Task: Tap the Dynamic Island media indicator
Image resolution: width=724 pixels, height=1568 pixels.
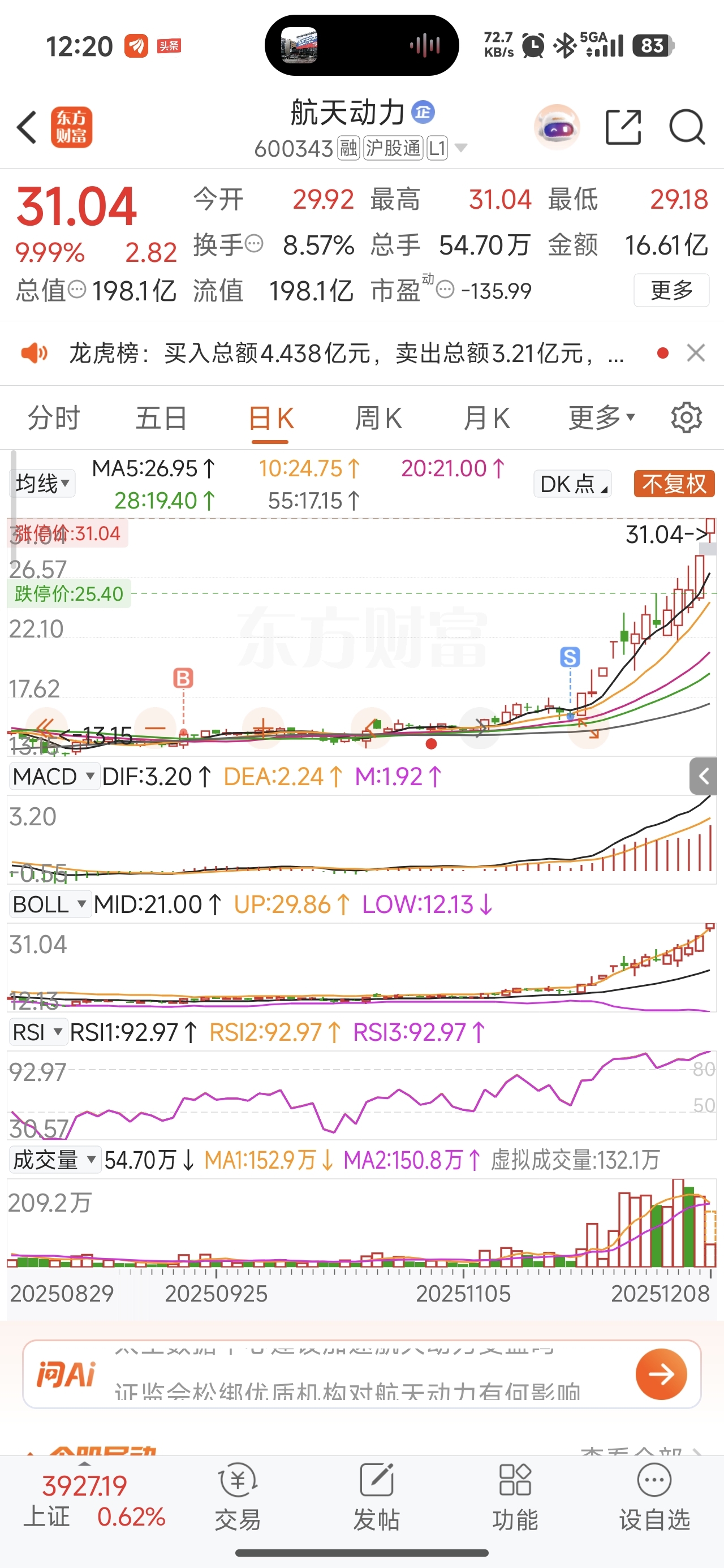Action: (361, 45)
